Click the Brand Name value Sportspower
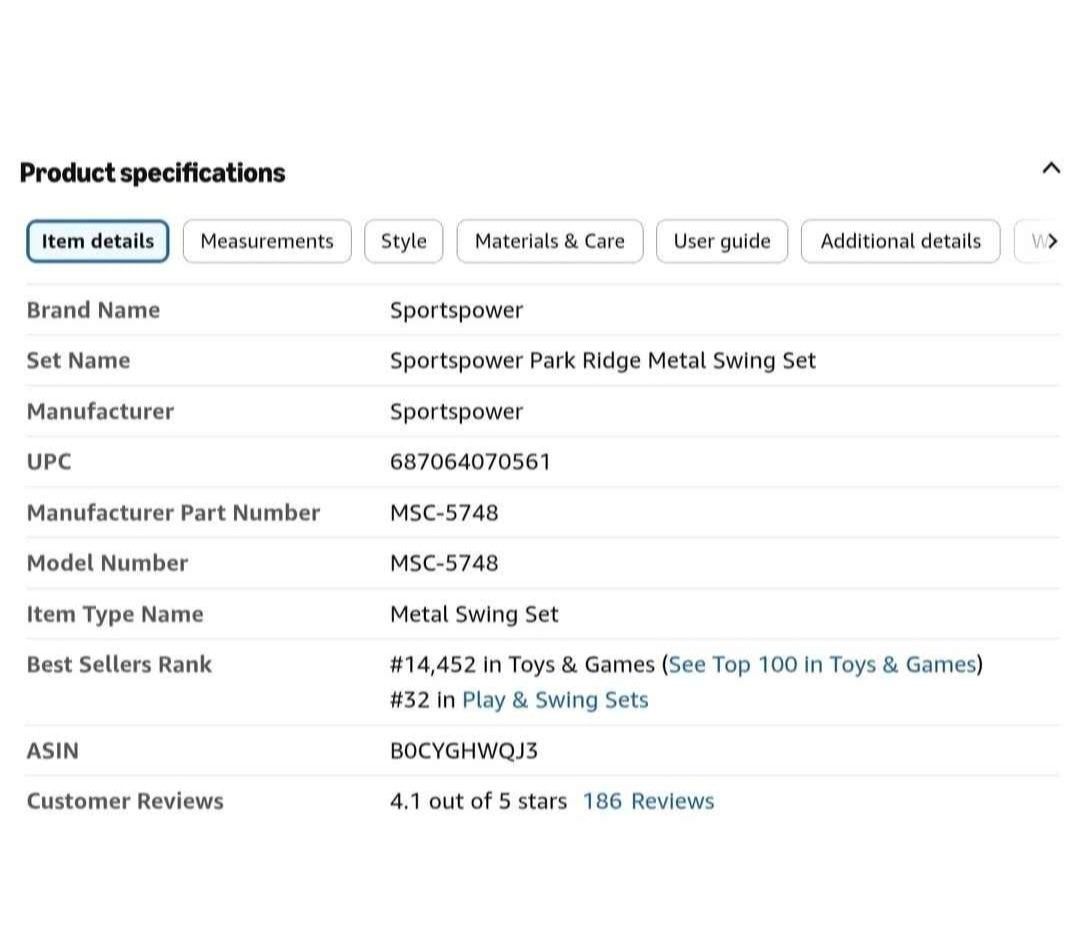 [x=457, y=311]
